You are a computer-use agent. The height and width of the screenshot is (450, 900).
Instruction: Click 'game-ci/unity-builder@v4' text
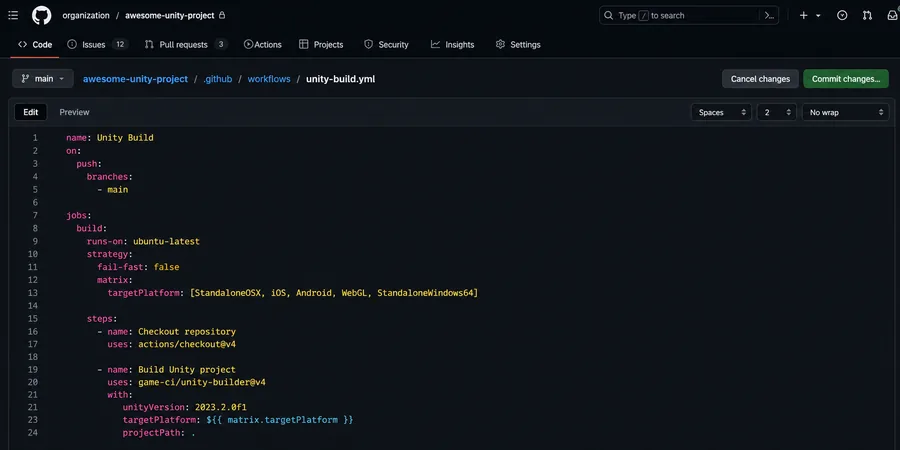coord(202,382)
